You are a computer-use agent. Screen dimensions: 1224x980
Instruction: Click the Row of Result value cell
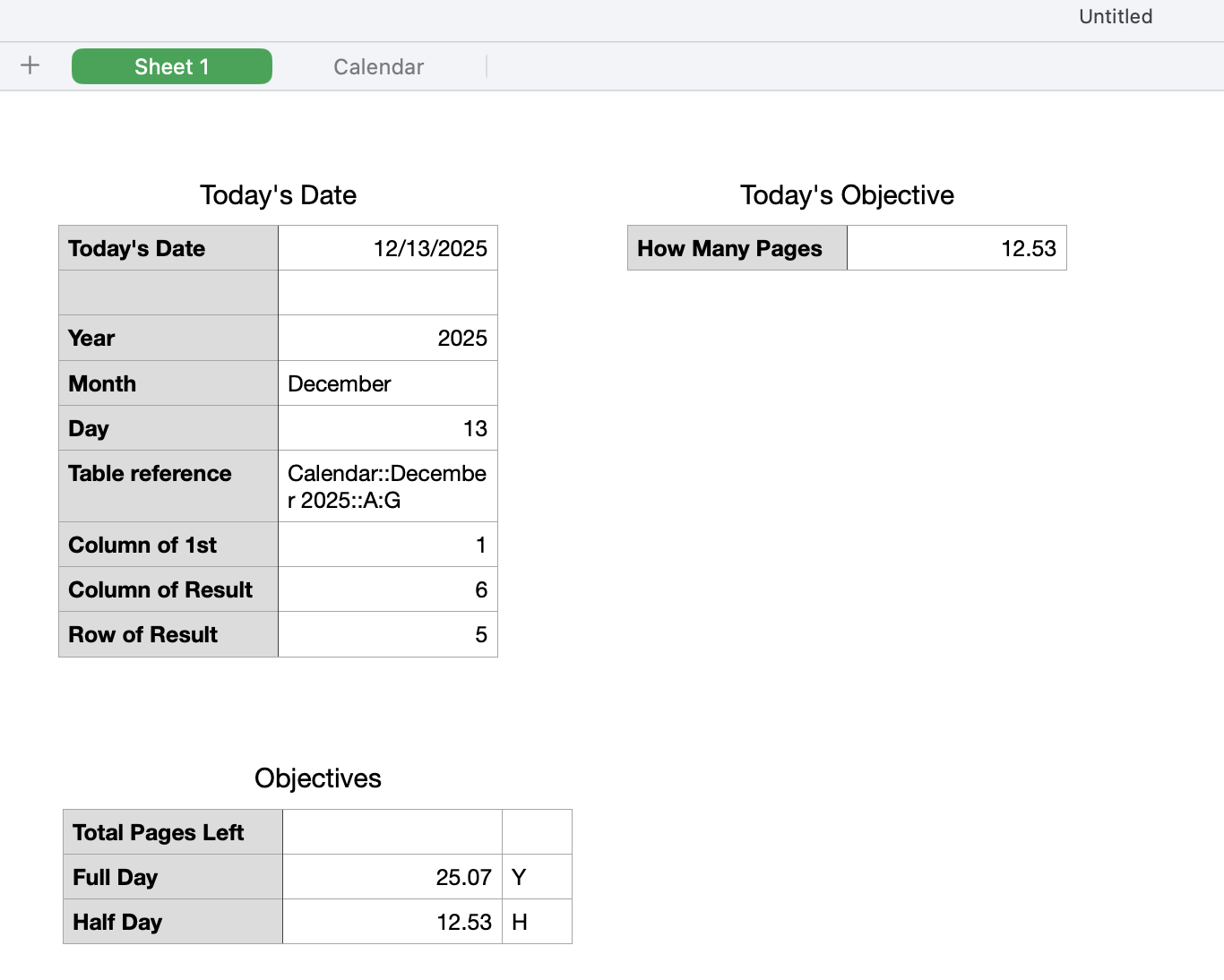coord(388,635)
